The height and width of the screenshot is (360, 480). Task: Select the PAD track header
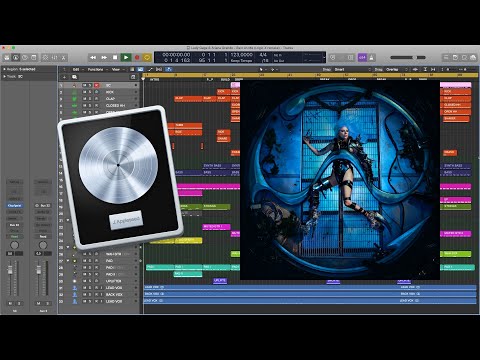click(x=99, y=261)
